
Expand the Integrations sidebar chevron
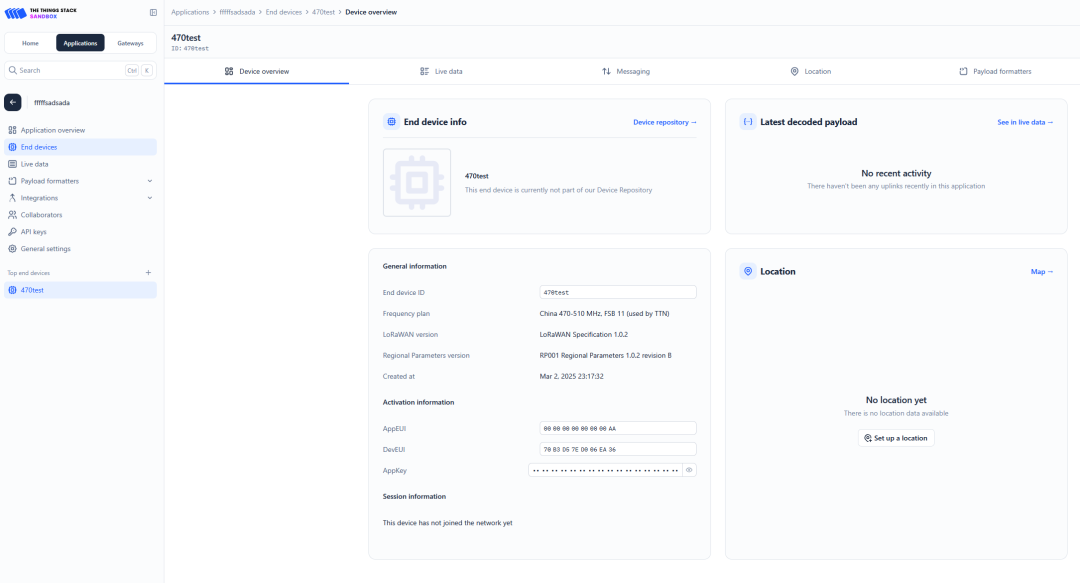pyautogui.click(x=149, y=198)
